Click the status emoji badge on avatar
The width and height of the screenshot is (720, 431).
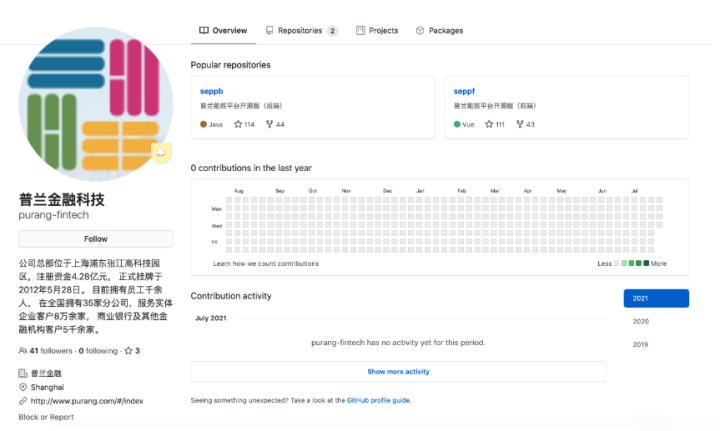tap(162, 152)
